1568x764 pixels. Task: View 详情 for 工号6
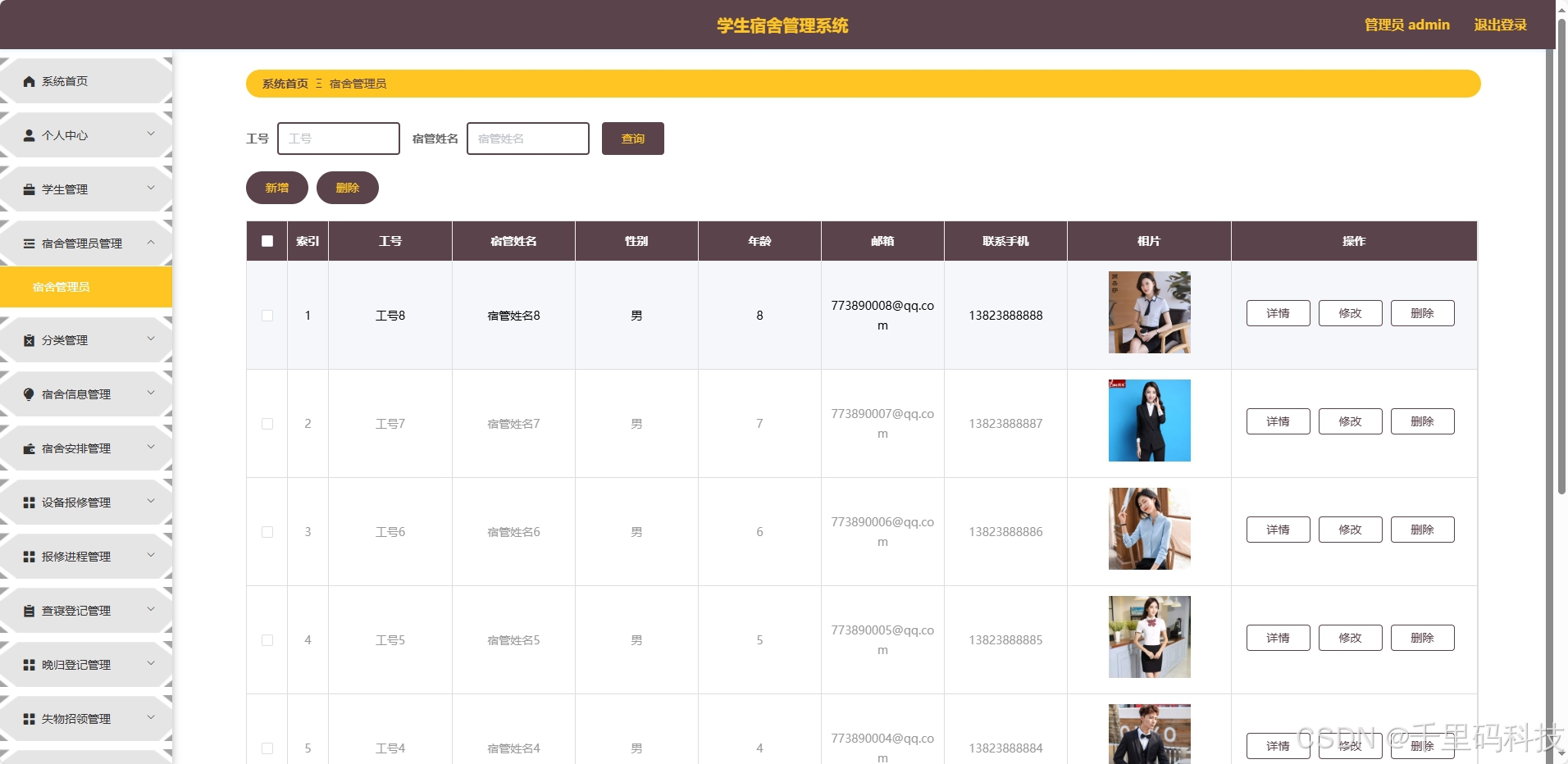[x=1279, y=530]
